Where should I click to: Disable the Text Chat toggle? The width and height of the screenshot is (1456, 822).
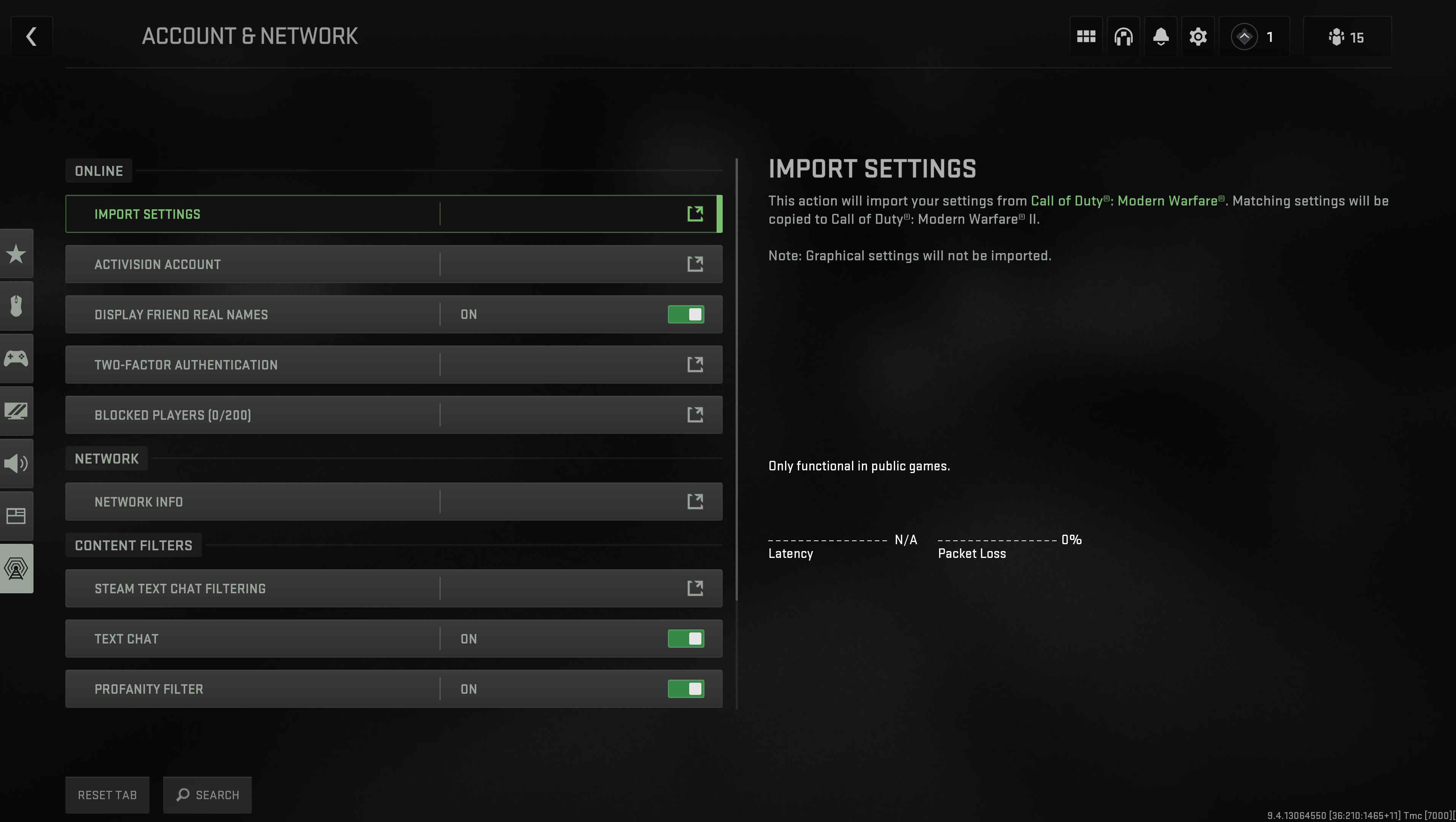point(686,638)
